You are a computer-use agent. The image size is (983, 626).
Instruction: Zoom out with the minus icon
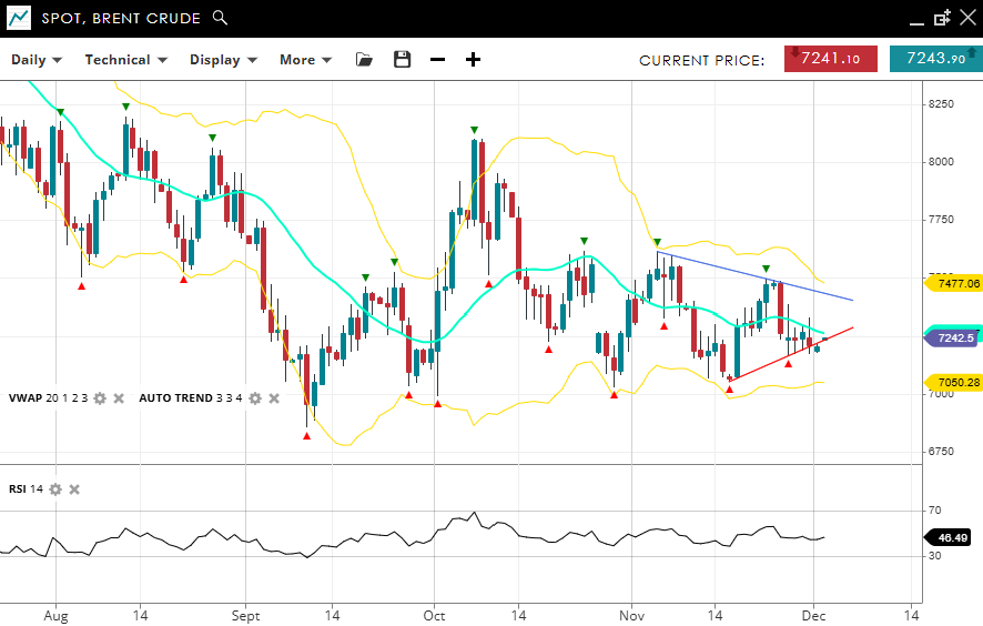437,60
